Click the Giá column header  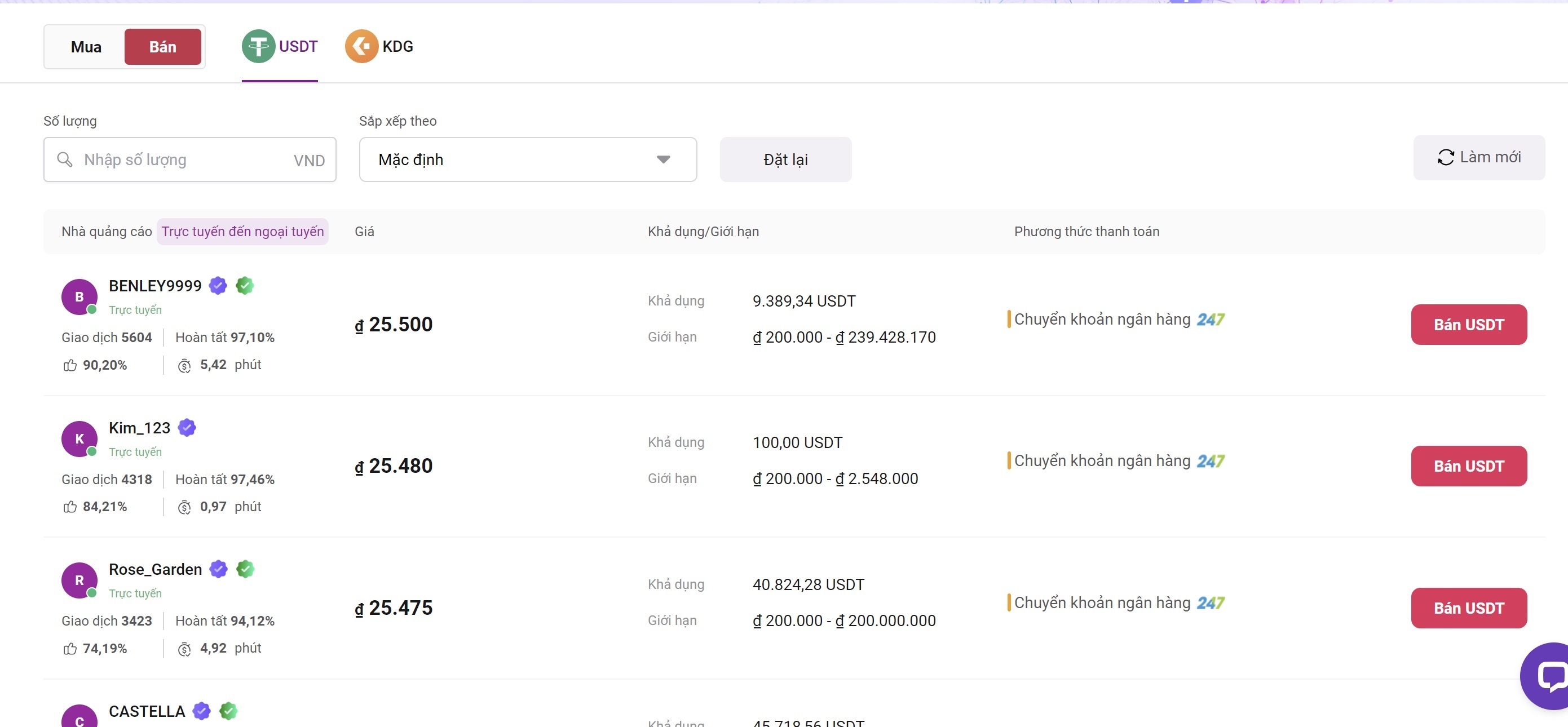[365, 232]
